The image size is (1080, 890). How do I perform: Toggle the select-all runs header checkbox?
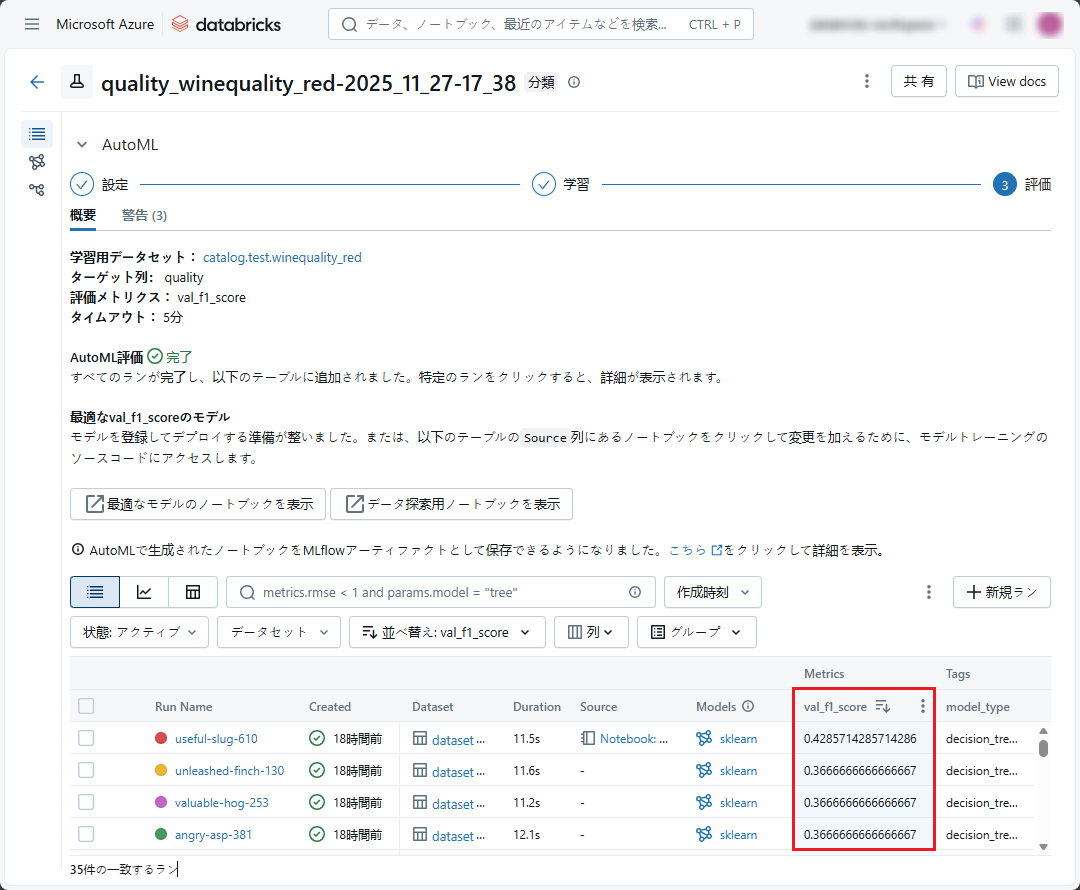point(86,707)
